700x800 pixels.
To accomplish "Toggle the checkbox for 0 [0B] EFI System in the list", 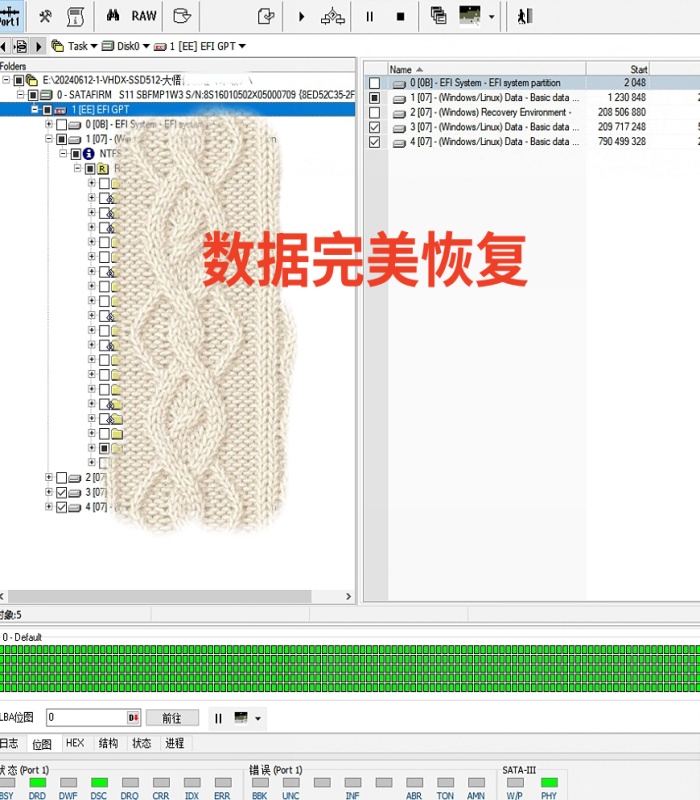I will point(374,83).
